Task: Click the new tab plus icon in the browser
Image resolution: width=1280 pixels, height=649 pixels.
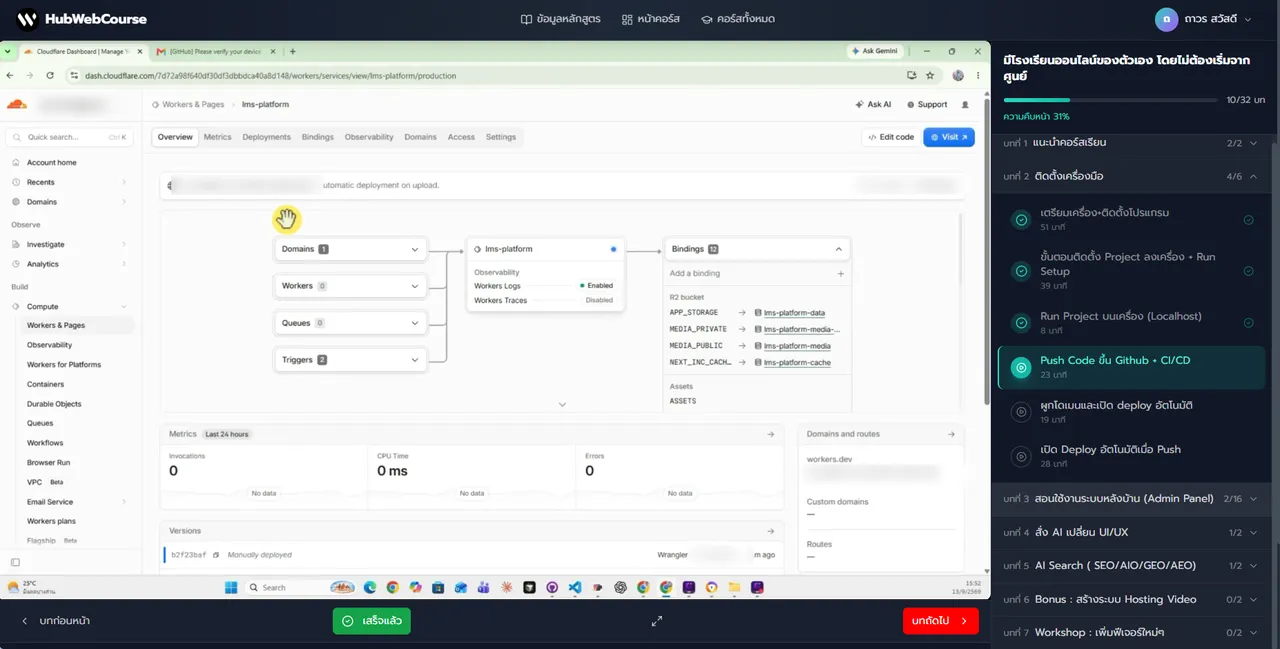Action: 293,51
